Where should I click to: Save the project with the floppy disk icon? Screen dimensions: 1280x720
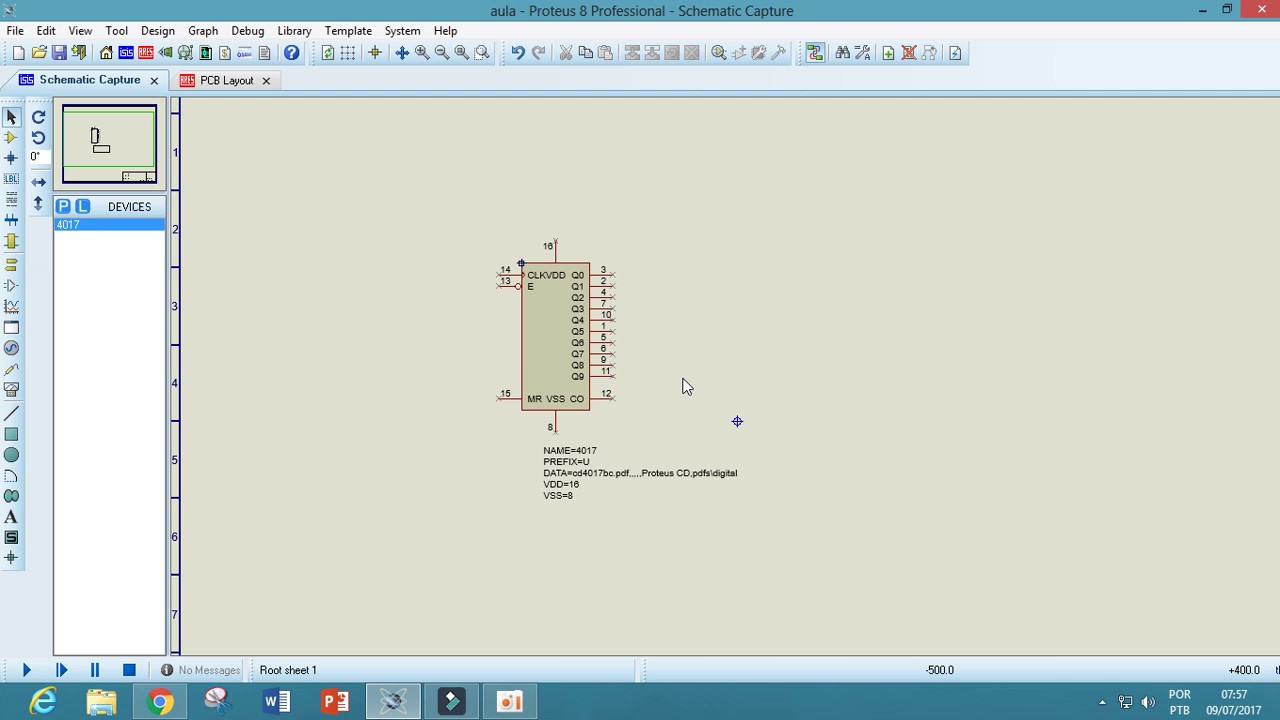pos(59,53)
